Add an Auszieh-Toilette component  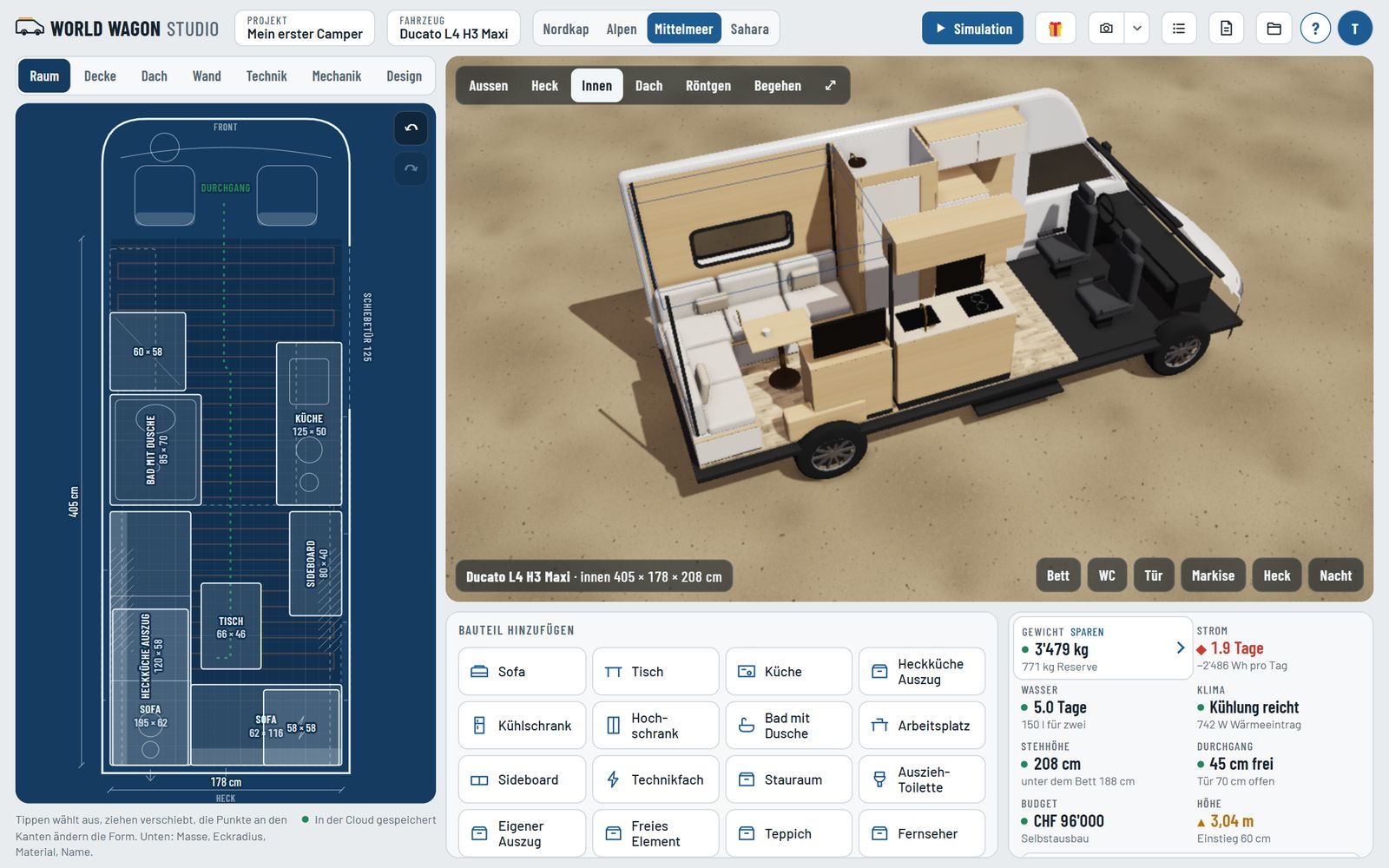click(922, 779)
